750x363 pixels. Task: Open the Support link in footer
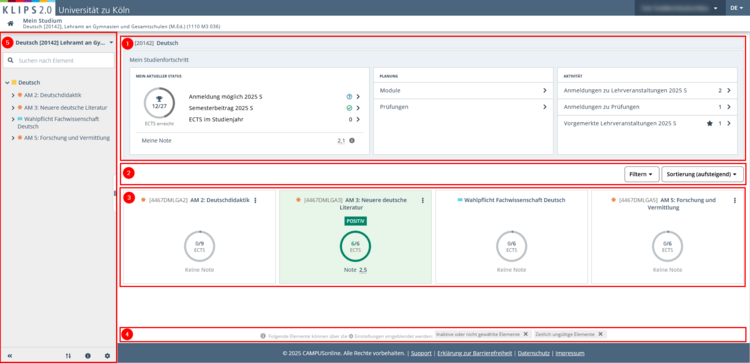pos(421,353)
